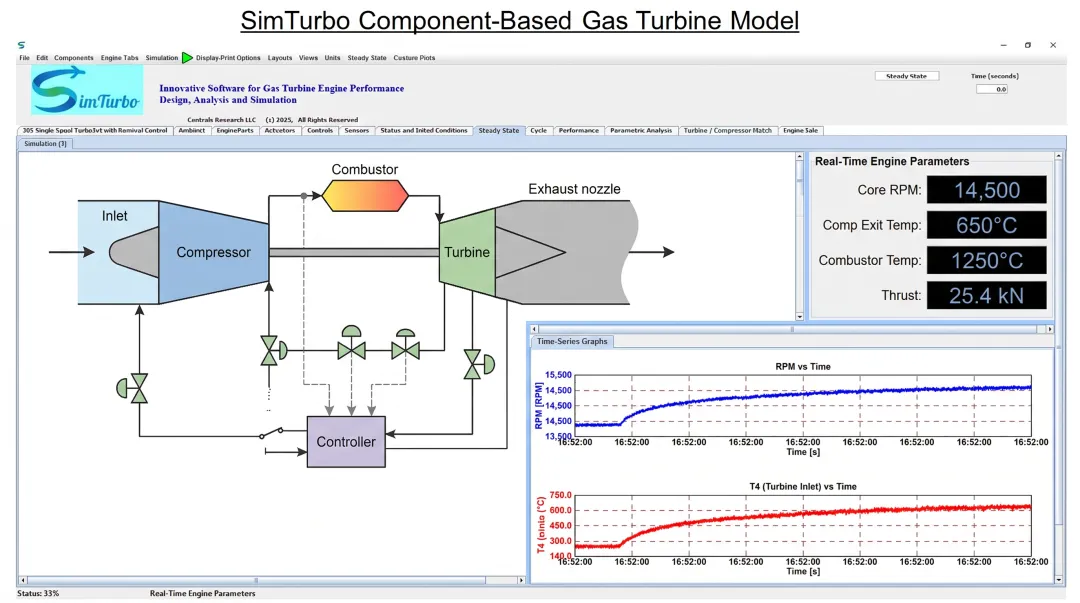
Task: Switch to the Engine Sale tab
Action: coord(800,130)
